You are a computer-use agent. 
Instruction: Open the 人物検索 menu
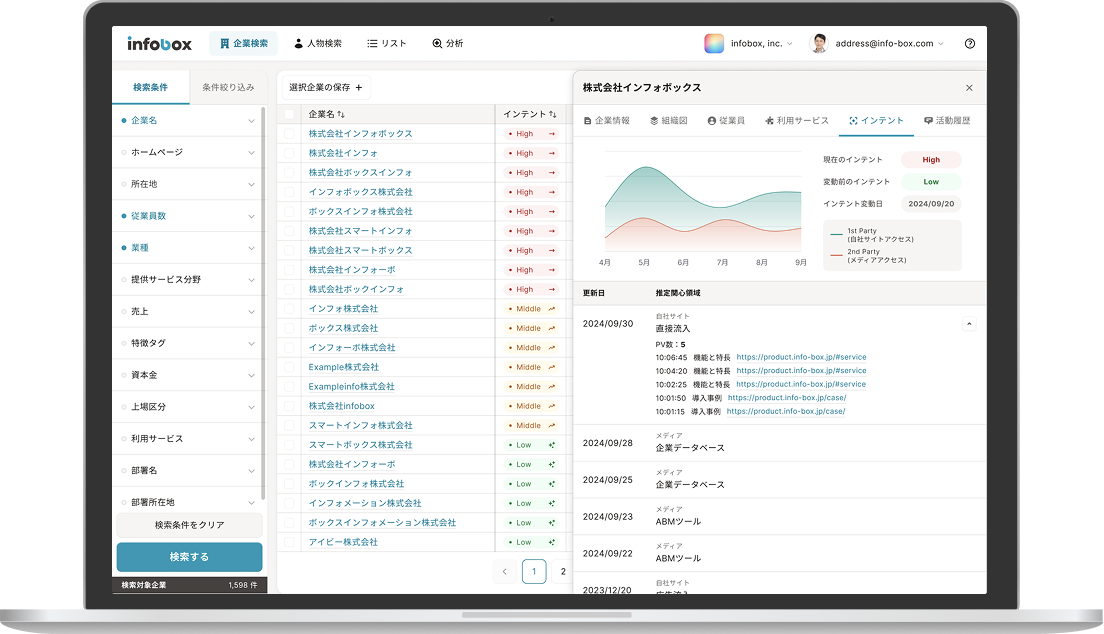tap(318, 44)
